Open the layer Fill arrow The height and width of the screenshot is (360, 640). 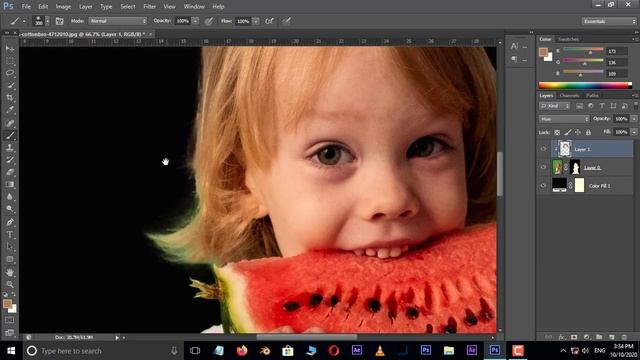click(x=634, y=132)
